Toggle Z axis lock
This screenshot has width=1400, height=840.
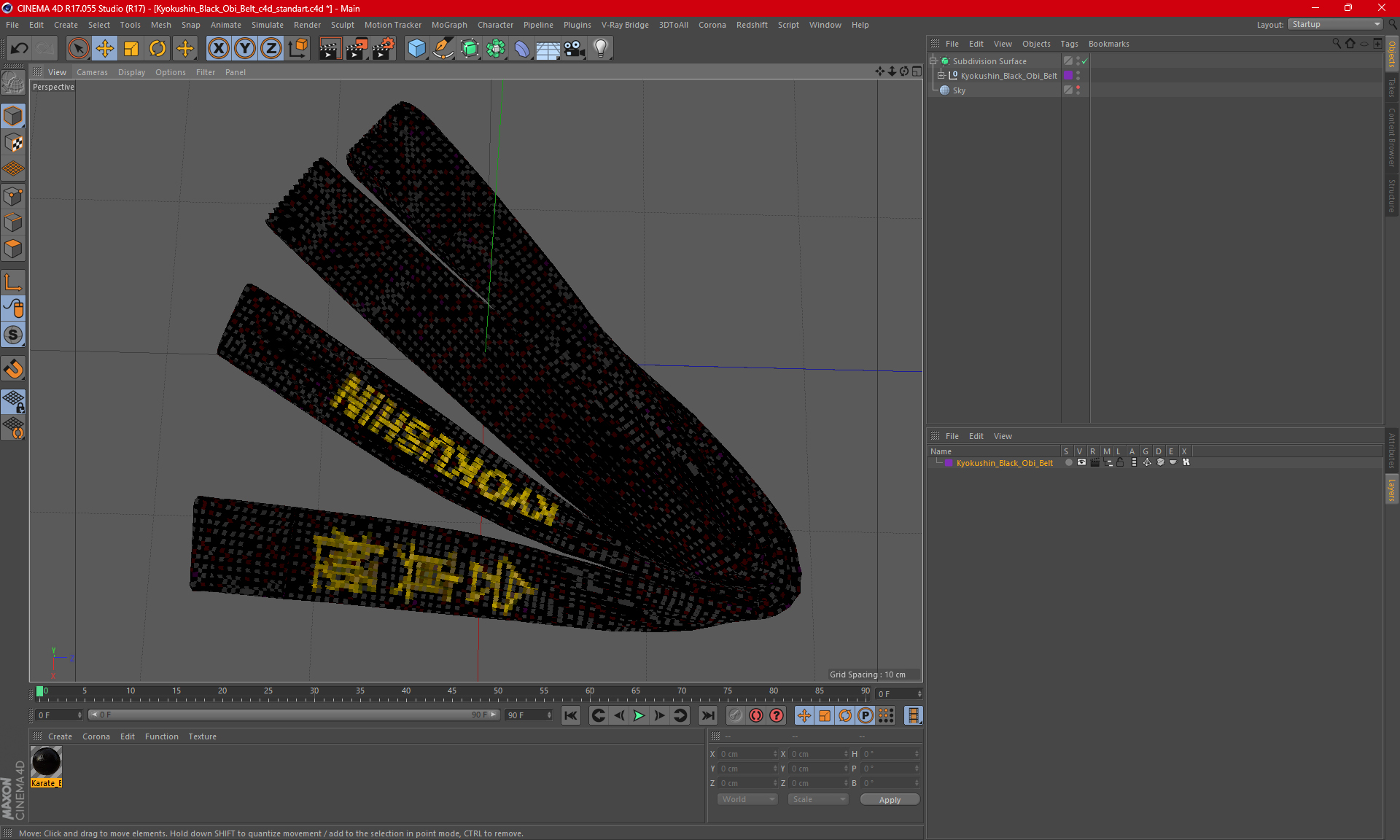271,49
